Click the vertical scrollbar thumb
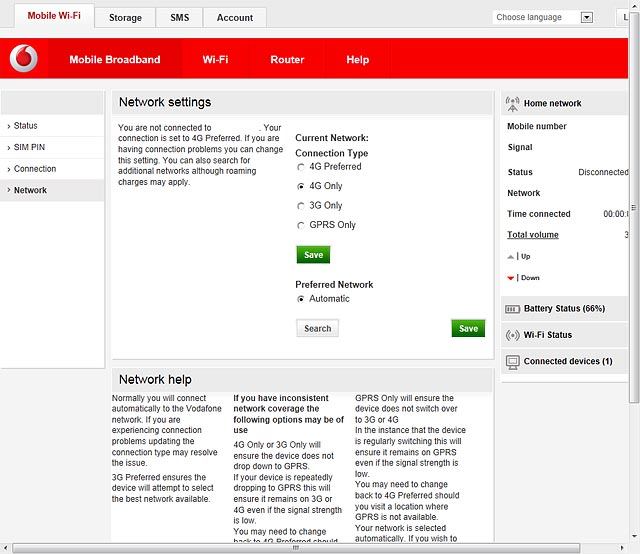Viewport: 640px width, 554px height. coord(634,207)
